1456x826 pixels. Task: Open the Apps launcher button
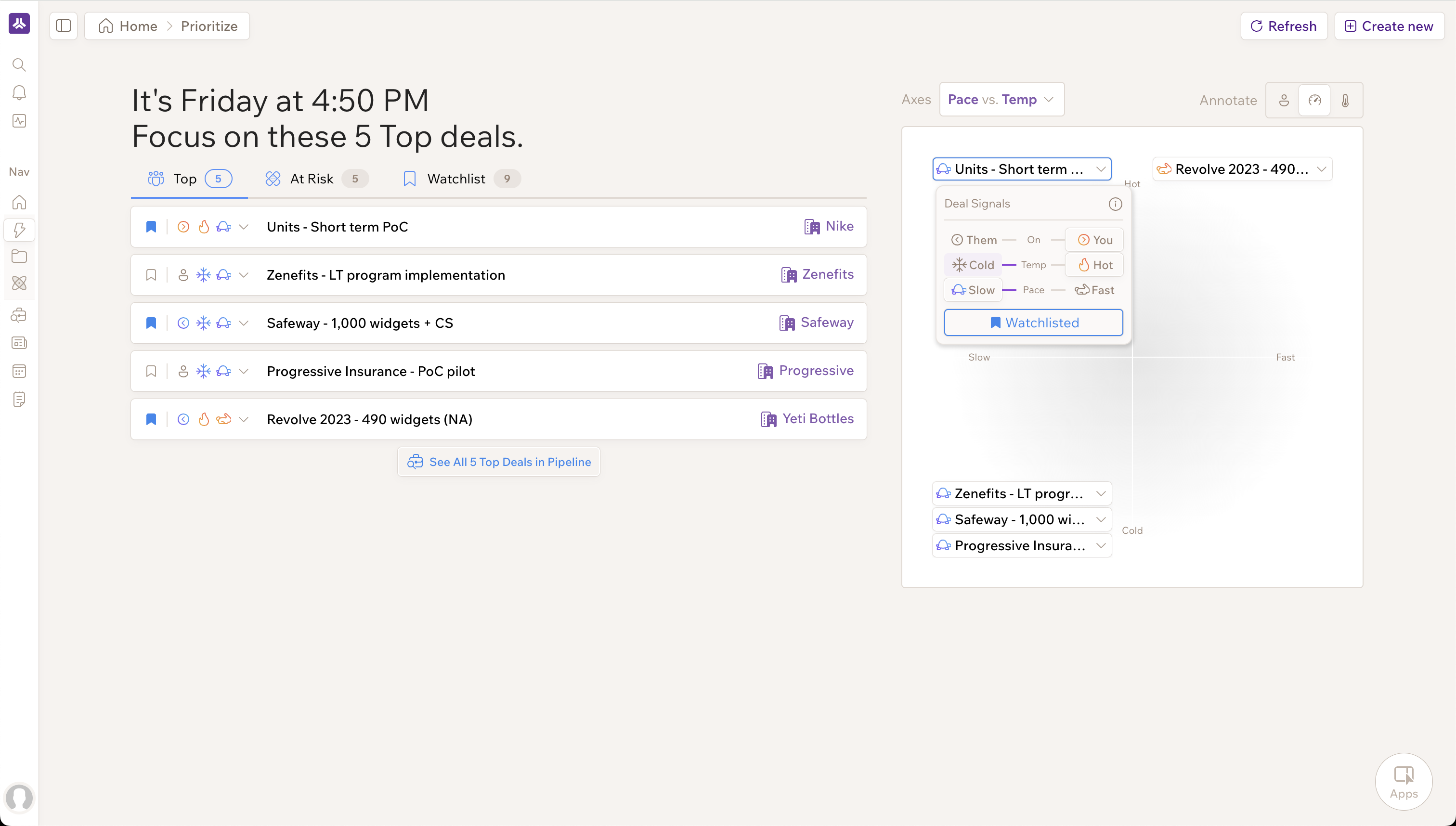[x=1403, y=782]
